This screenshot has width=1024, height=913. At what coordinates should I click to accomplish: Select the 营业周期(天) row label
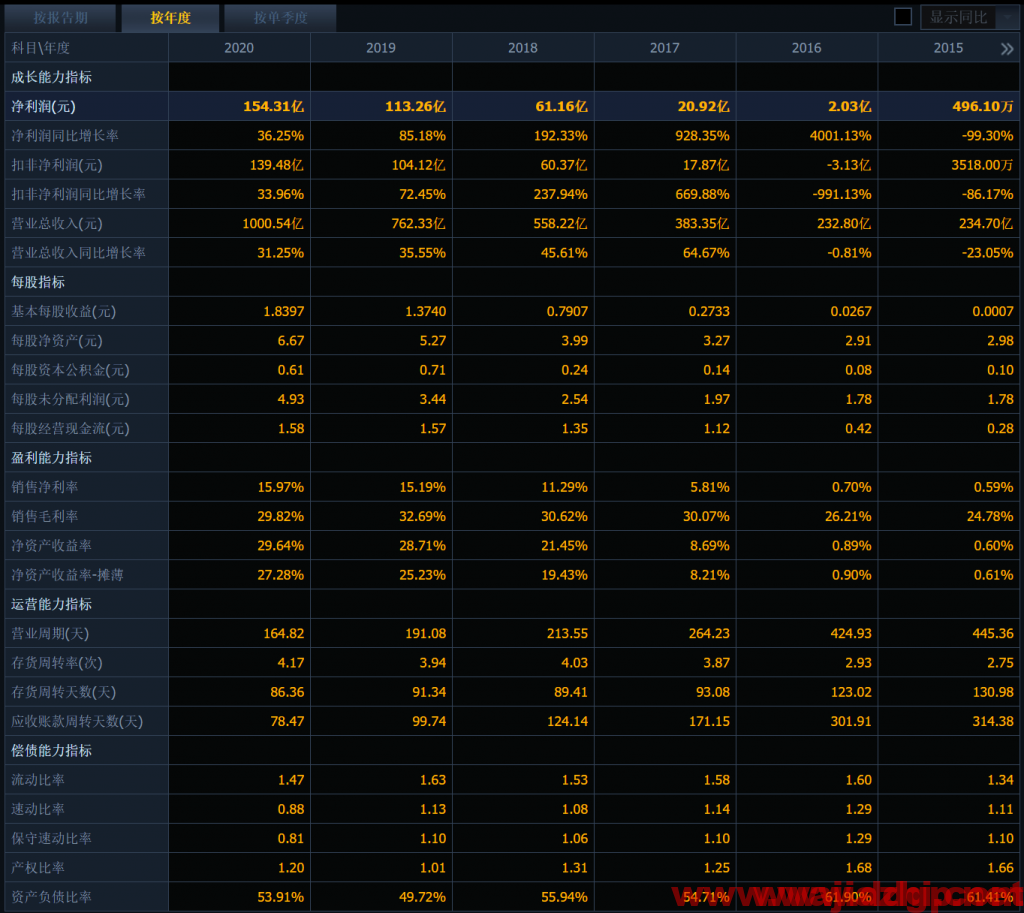[86, 633]
